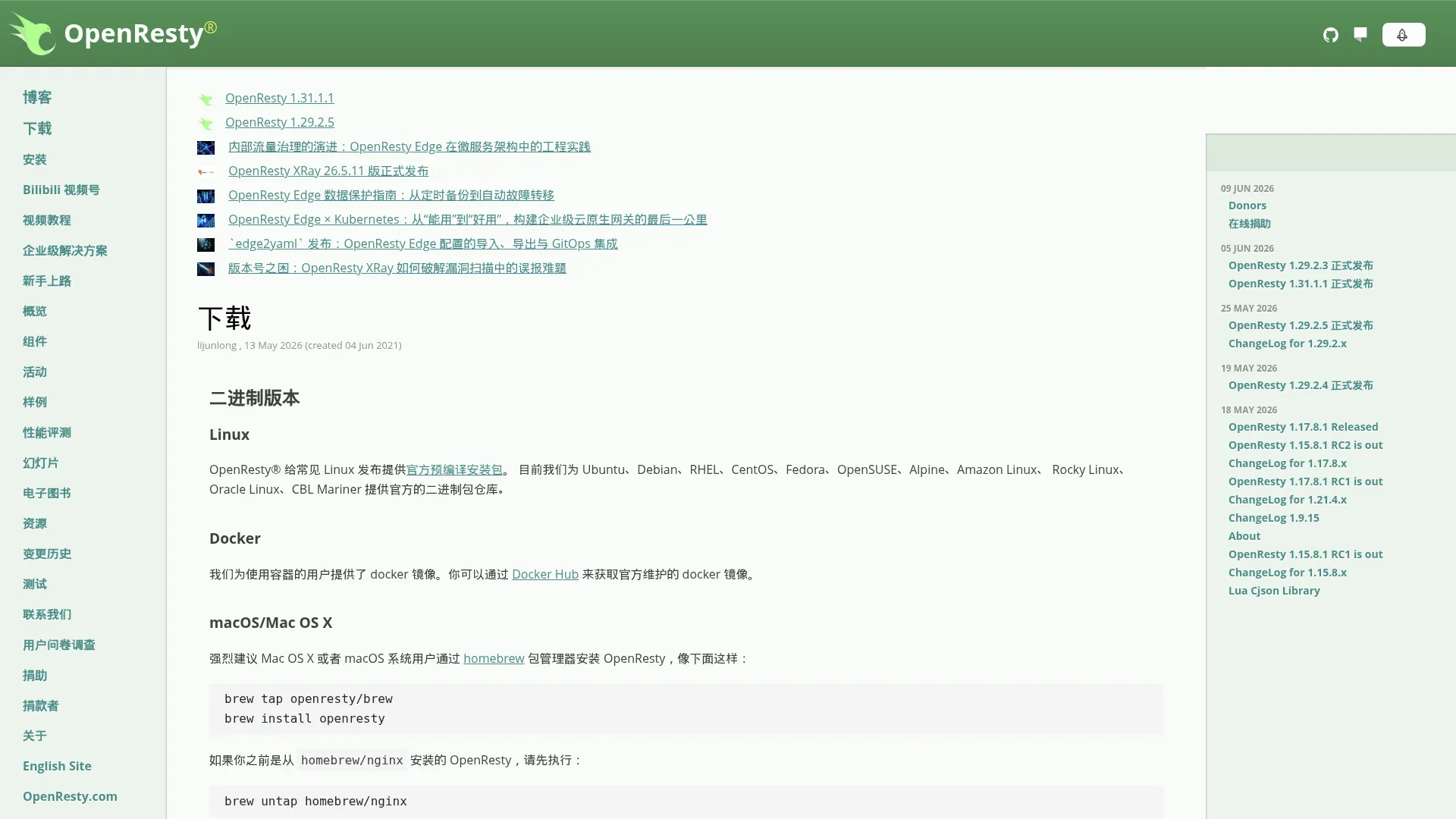The height and width of the screenshot is (819, 1456).
Task: Open OpenResty.com in the sidebar
Action: [70, 796]
